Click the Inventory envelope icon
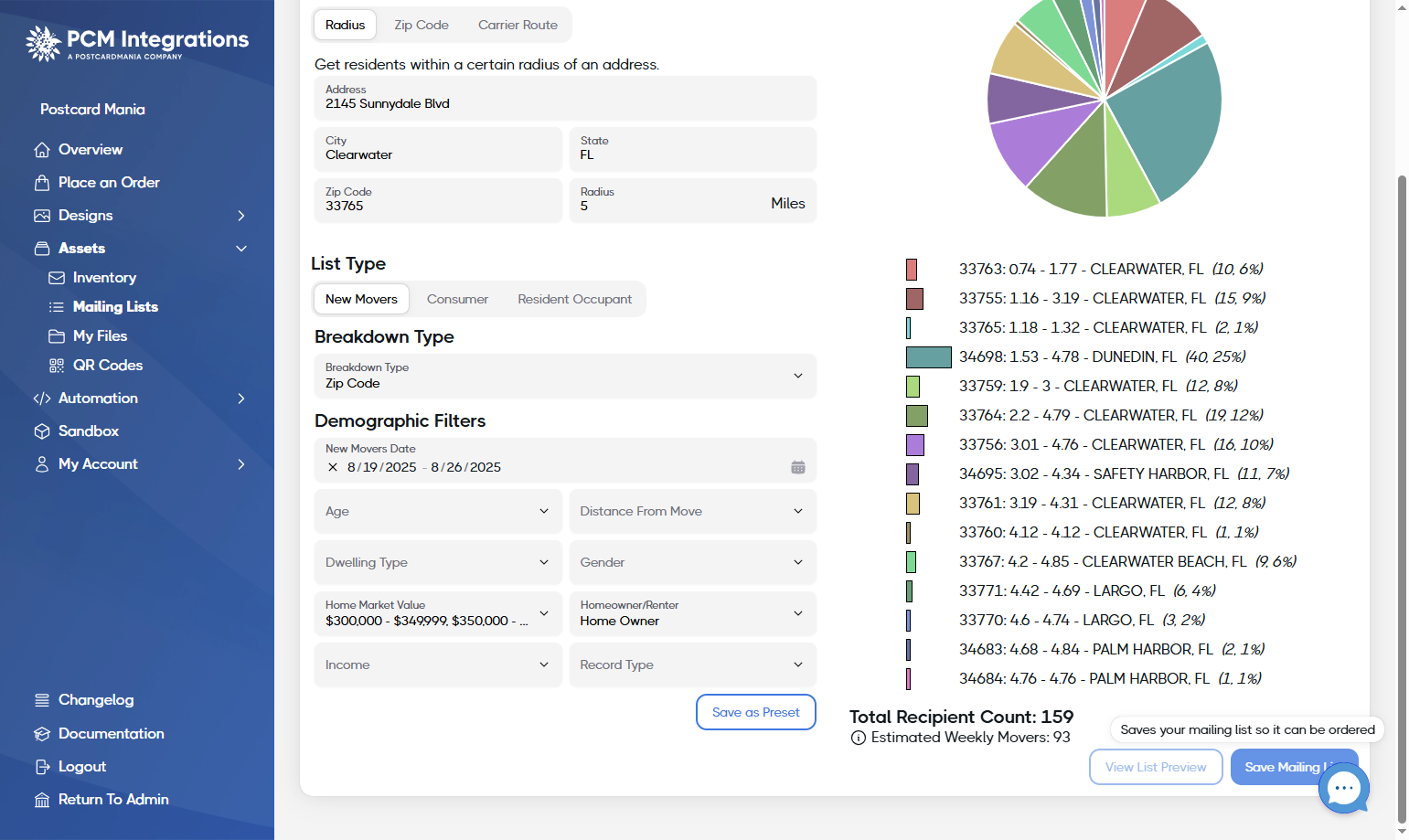Screen dimensions: 1409x840 [57, 278]
